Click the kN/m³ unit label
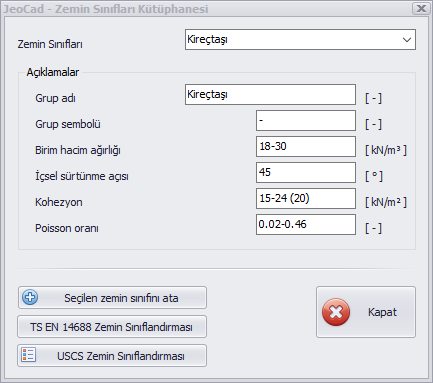 (x=386, y=150)
